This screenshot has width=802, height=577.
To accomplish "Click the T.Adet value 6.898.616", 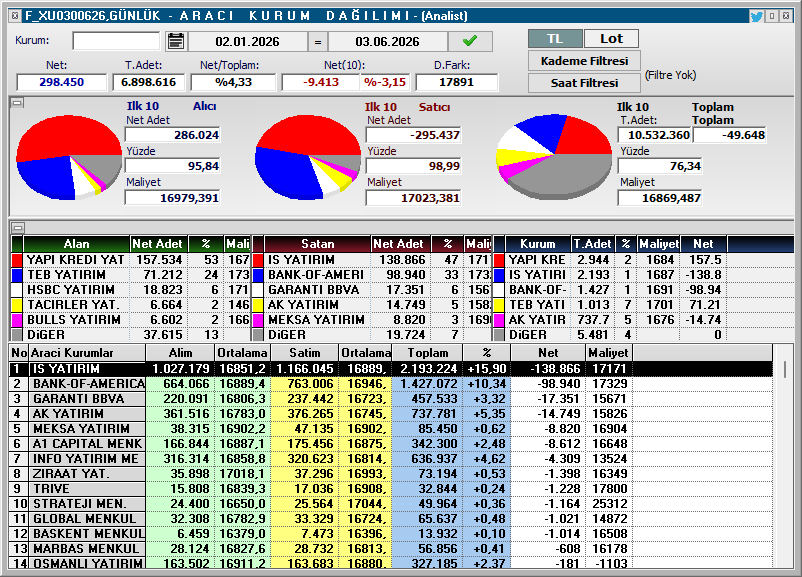I will click(x=149, y=82).
